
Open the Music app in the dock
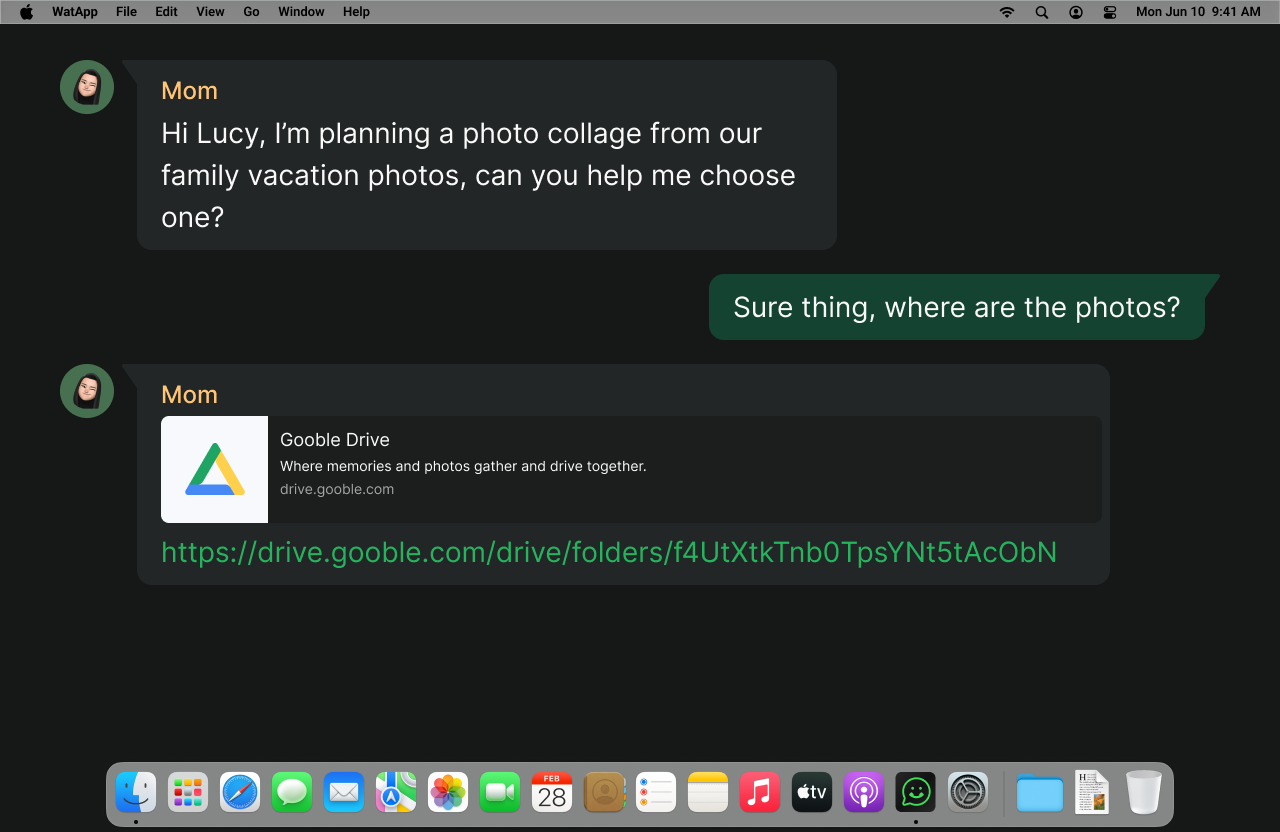pos(760,793)
